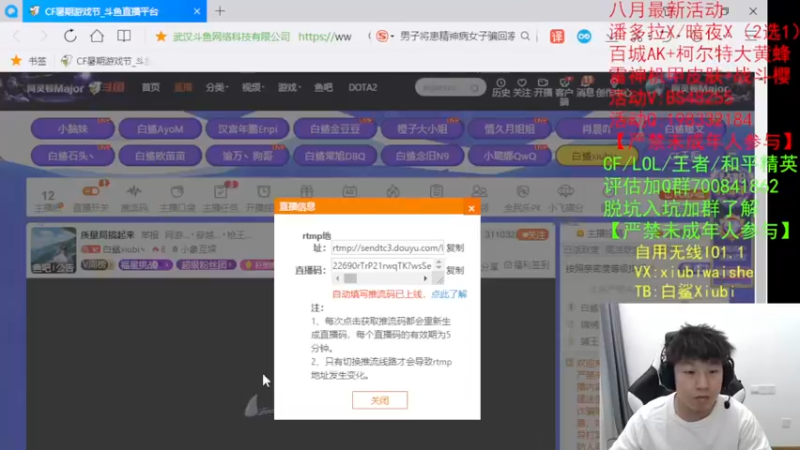Image resolution: width=800 pixels, height=450 pixels.
Task: Open the 白鲨金豆豆 streamer pill
Action: [x=335, y=129]
